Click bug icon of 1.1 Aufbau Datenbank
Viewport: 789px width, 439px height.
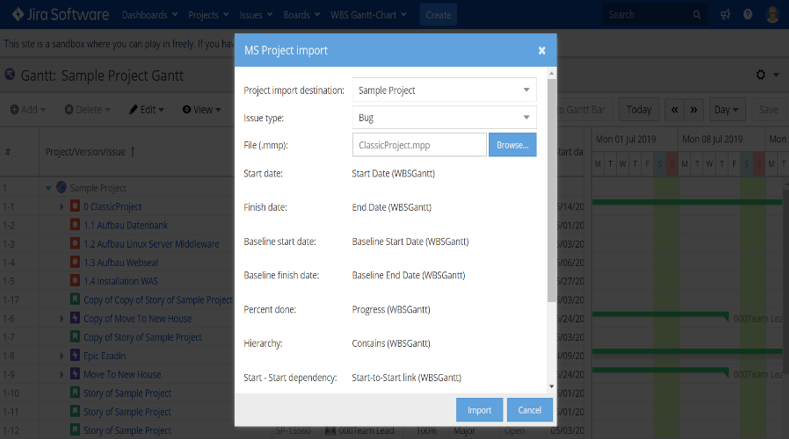tap(74, 225)
